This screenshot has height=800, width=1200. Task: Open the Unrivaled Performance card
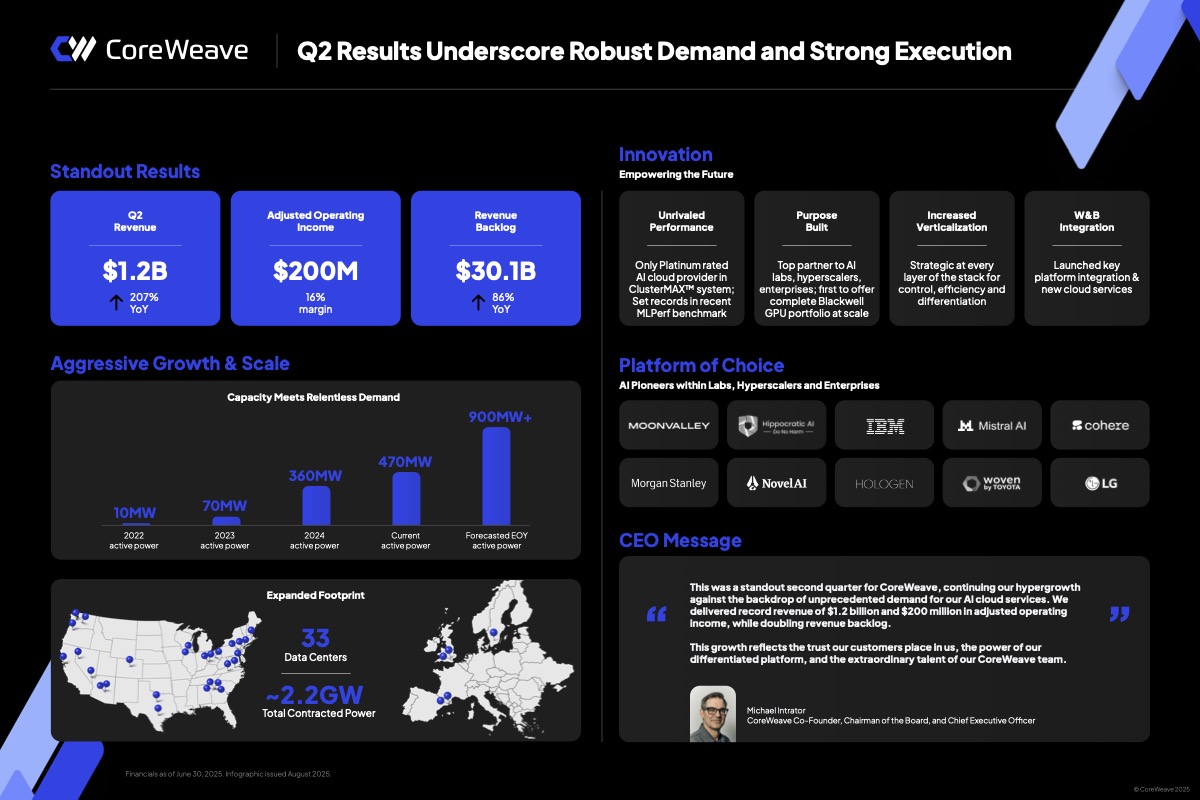click(681, 258)
